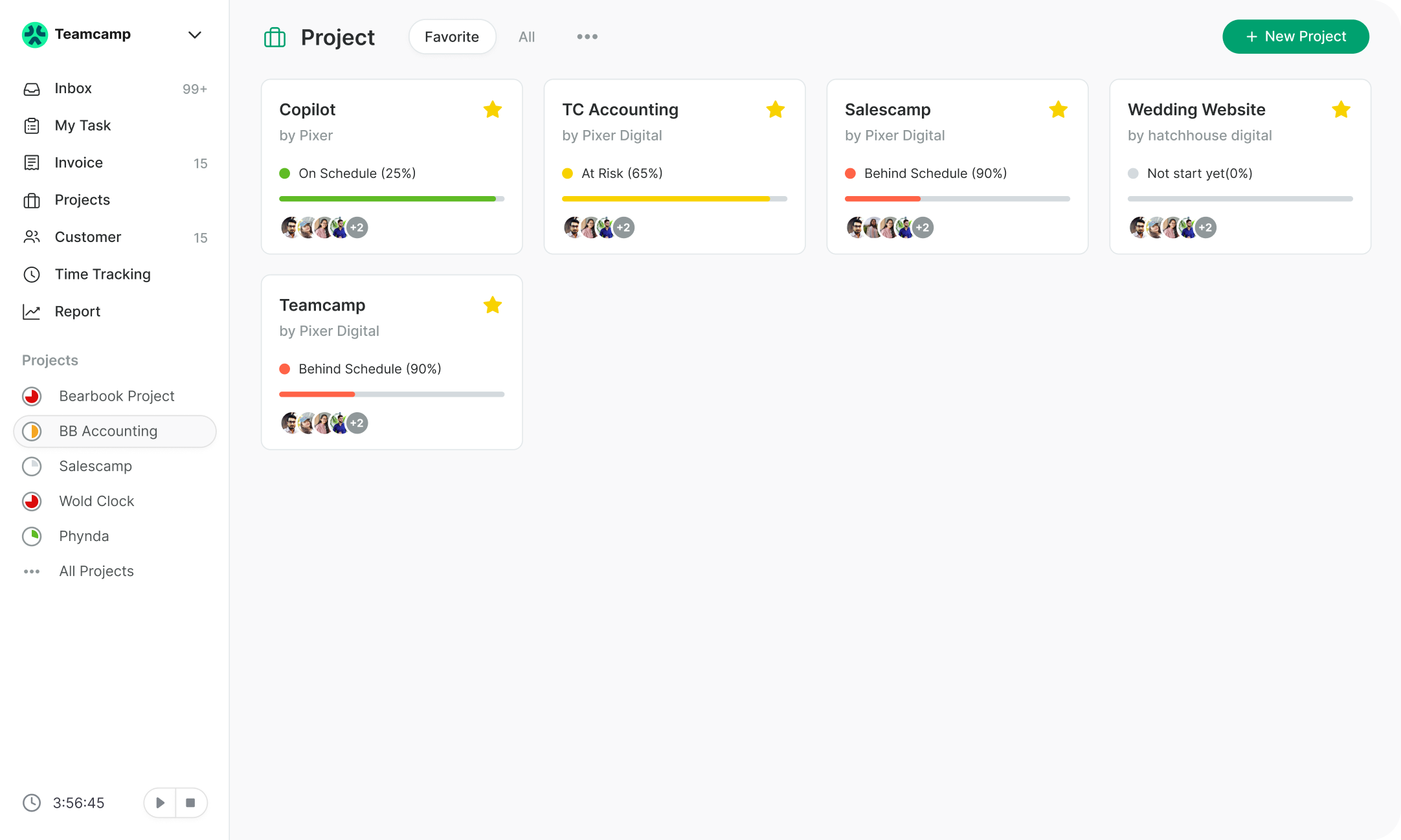Click the New Project button
Image resolution: width=1401 pixels, height=840 pixels.
[x=1295, y=37]
